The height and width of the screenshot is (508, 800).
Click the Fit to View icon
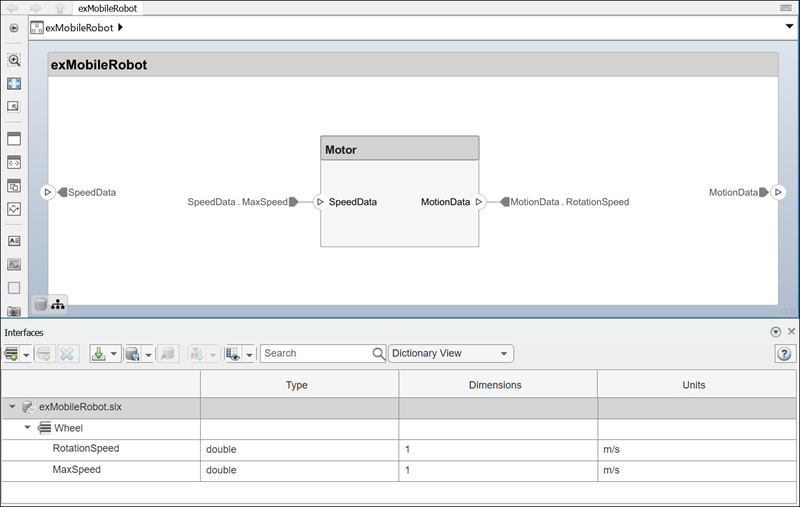point(14,84)
